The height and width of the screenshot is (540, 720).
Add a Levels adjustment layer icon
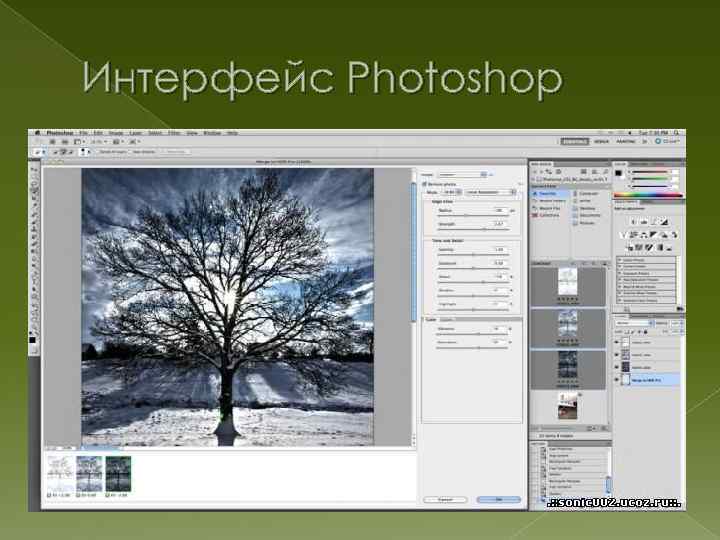644,222
